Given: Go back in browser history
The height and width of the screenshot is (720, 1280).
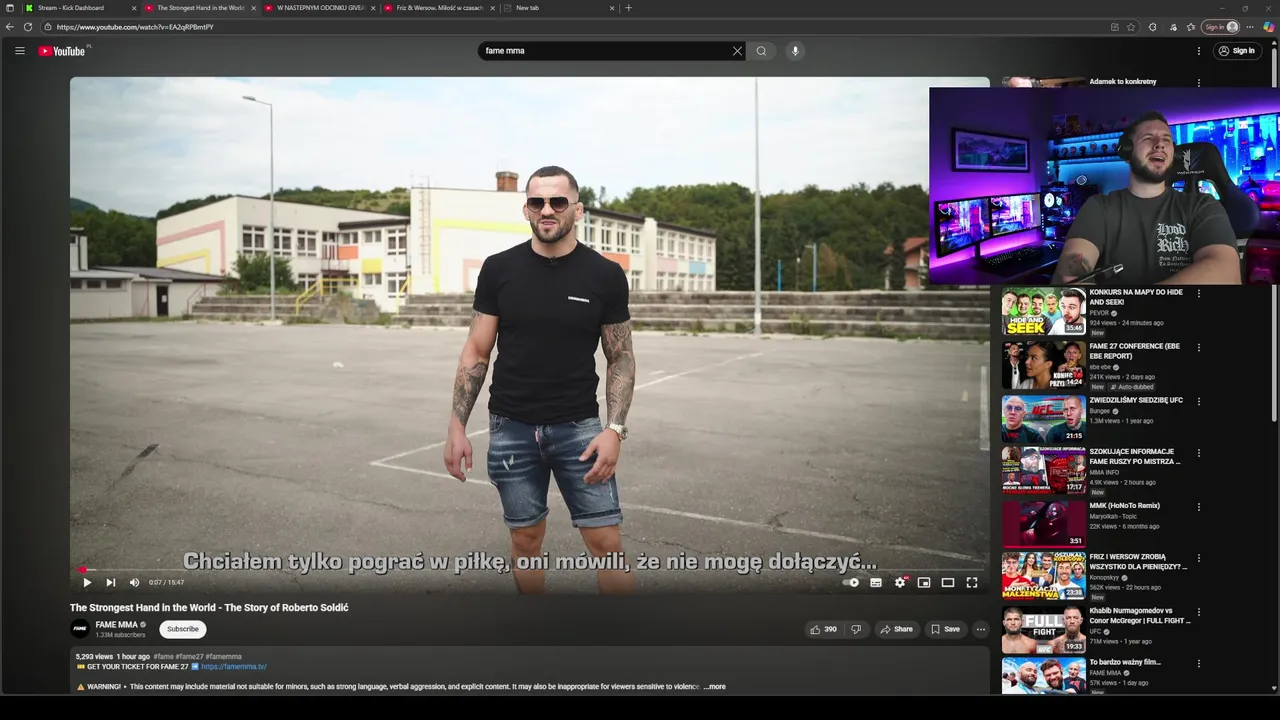Looking at the screenshot, I should tap(10, 27).
